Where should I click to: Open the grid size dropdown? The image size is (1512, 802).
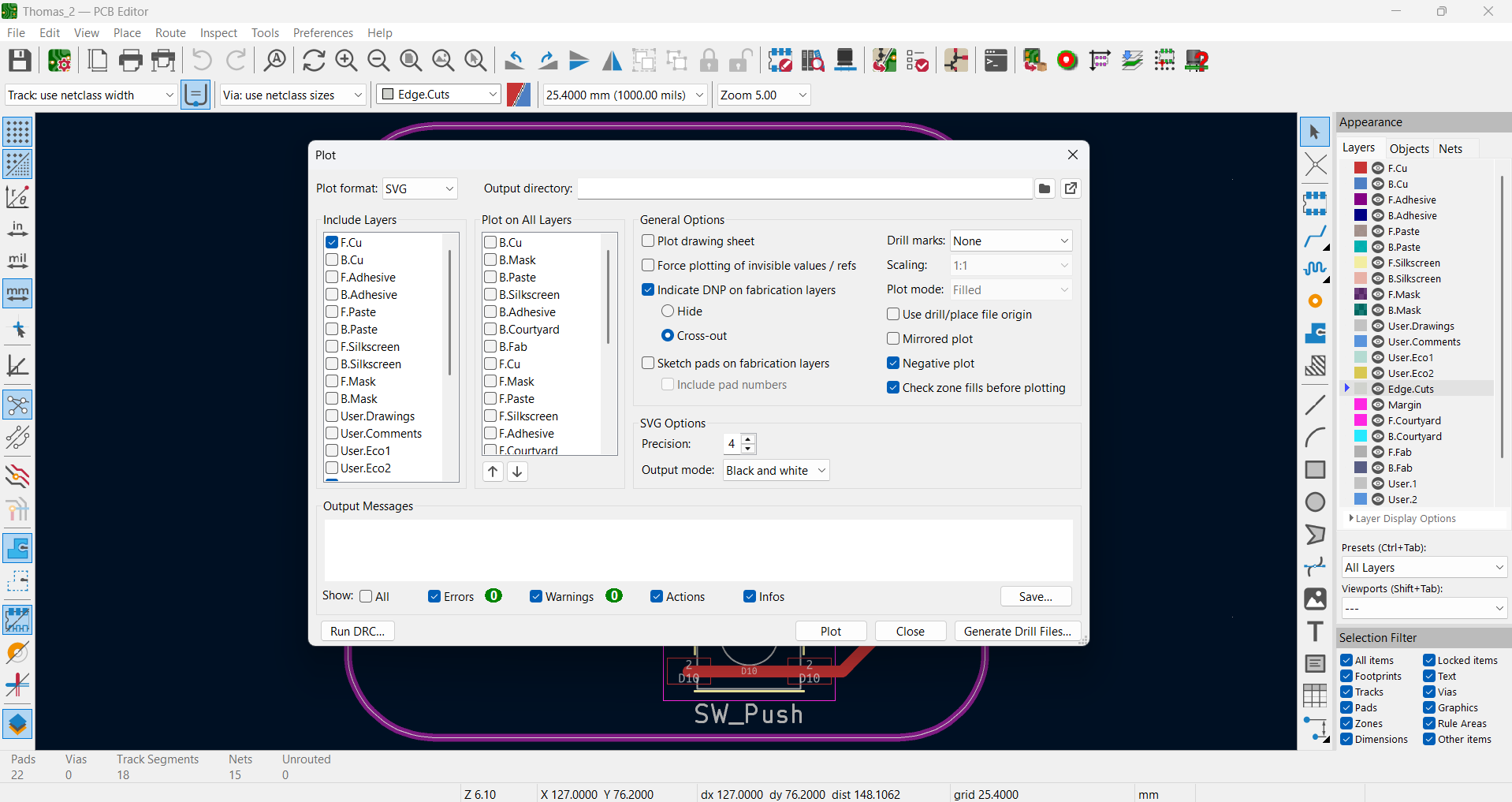click(625, 95)
